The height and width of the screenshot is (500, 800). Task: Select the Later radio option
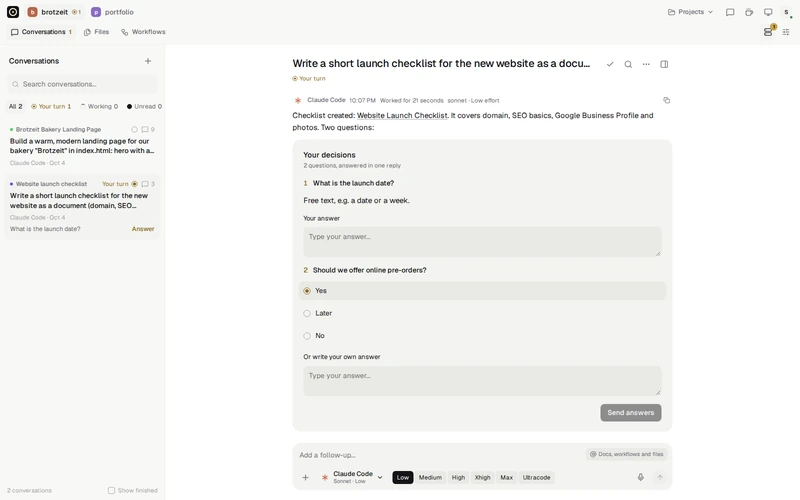pyautogui.click(x=482, y=313)
